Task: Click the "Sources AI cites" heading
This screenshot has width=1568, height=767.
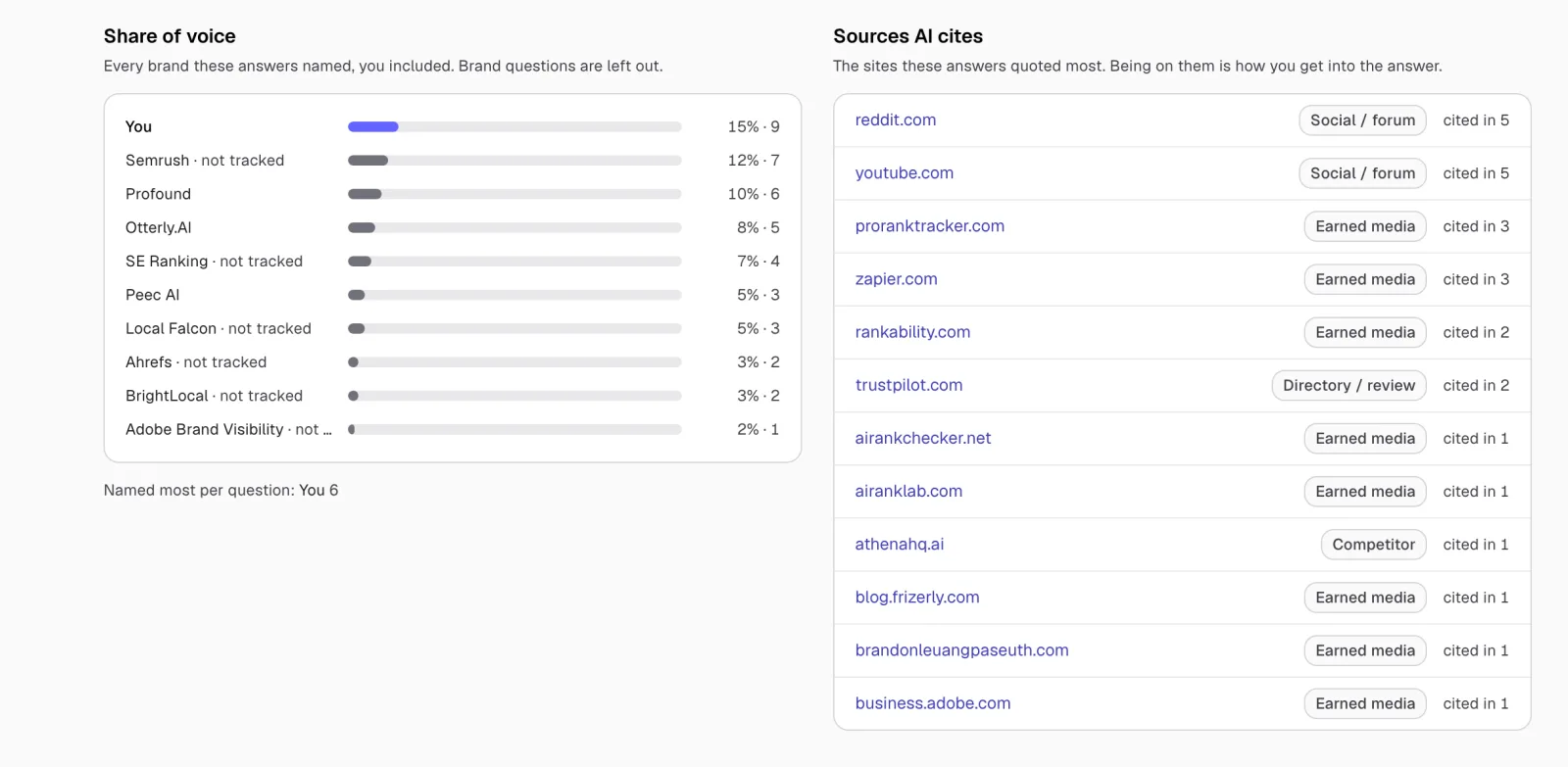Action: click(x=907, y=36)
